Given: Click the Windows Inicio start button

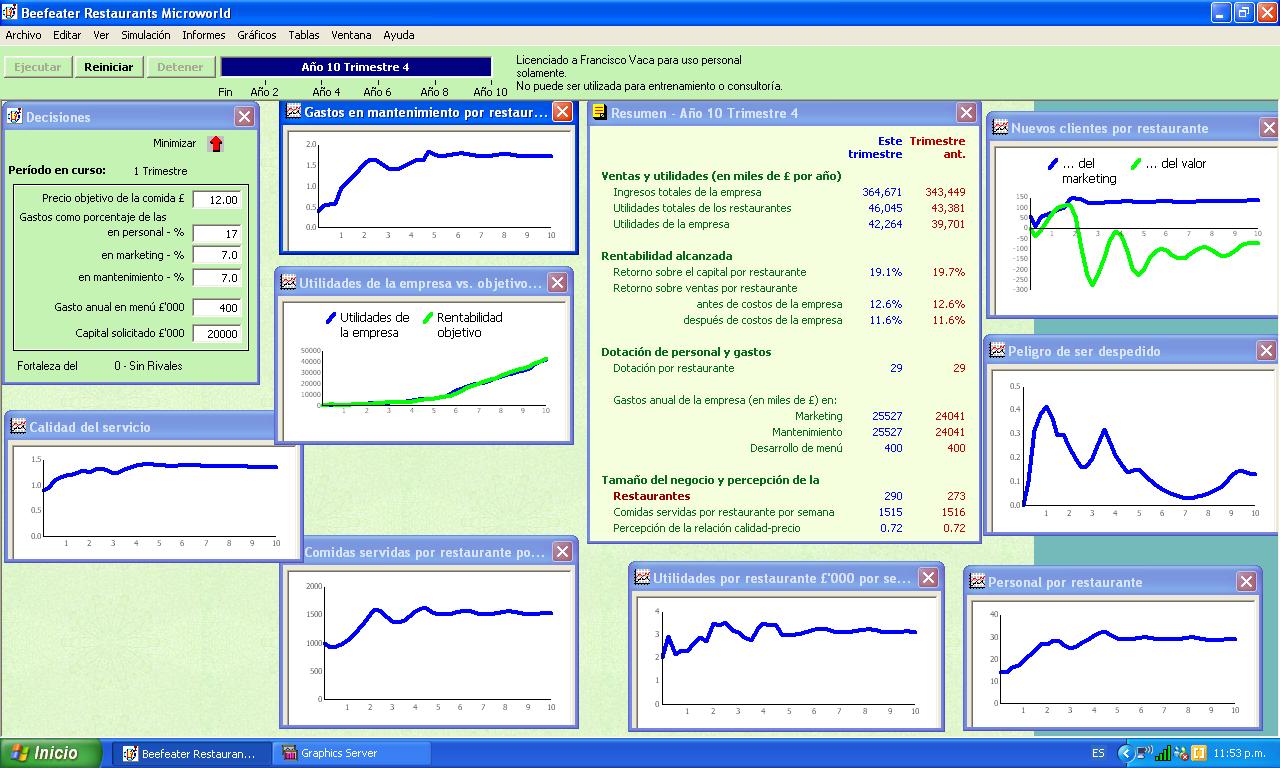Looking at the screenshot, I should point(52,753).
